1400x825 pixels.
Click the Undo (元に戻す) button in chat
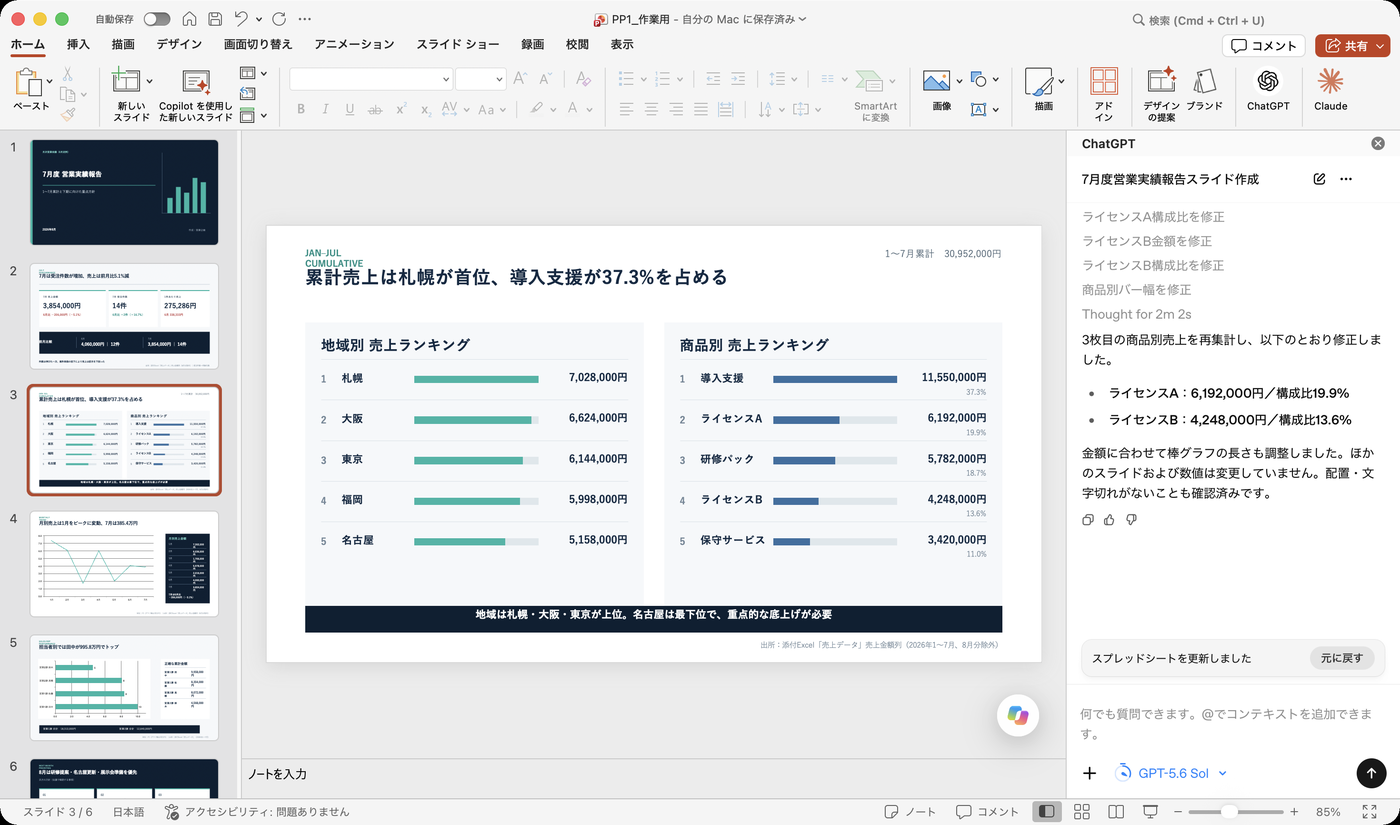1341,658
